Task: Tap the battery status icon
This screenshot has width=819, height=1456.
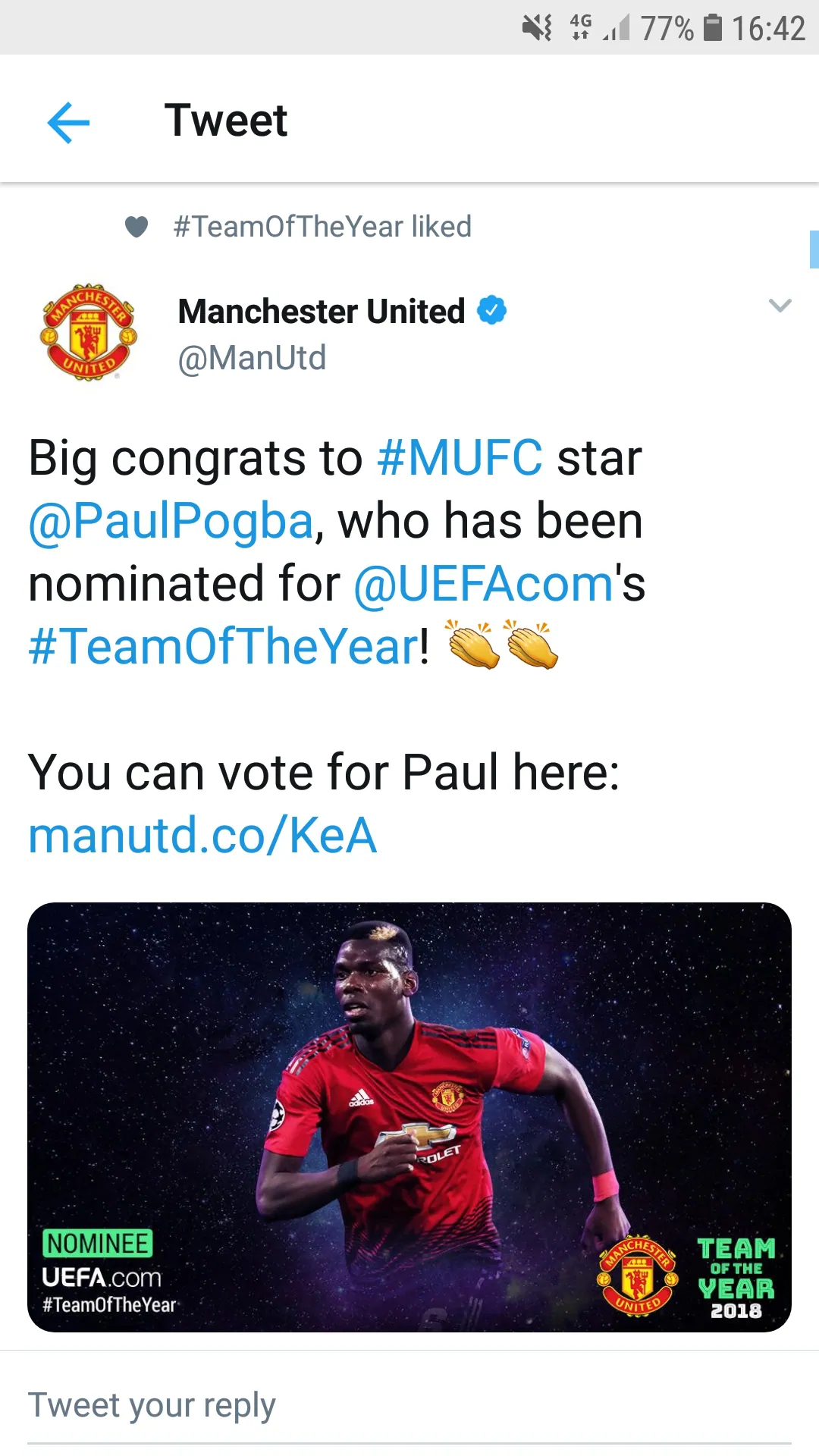Action: coord(712,28)
